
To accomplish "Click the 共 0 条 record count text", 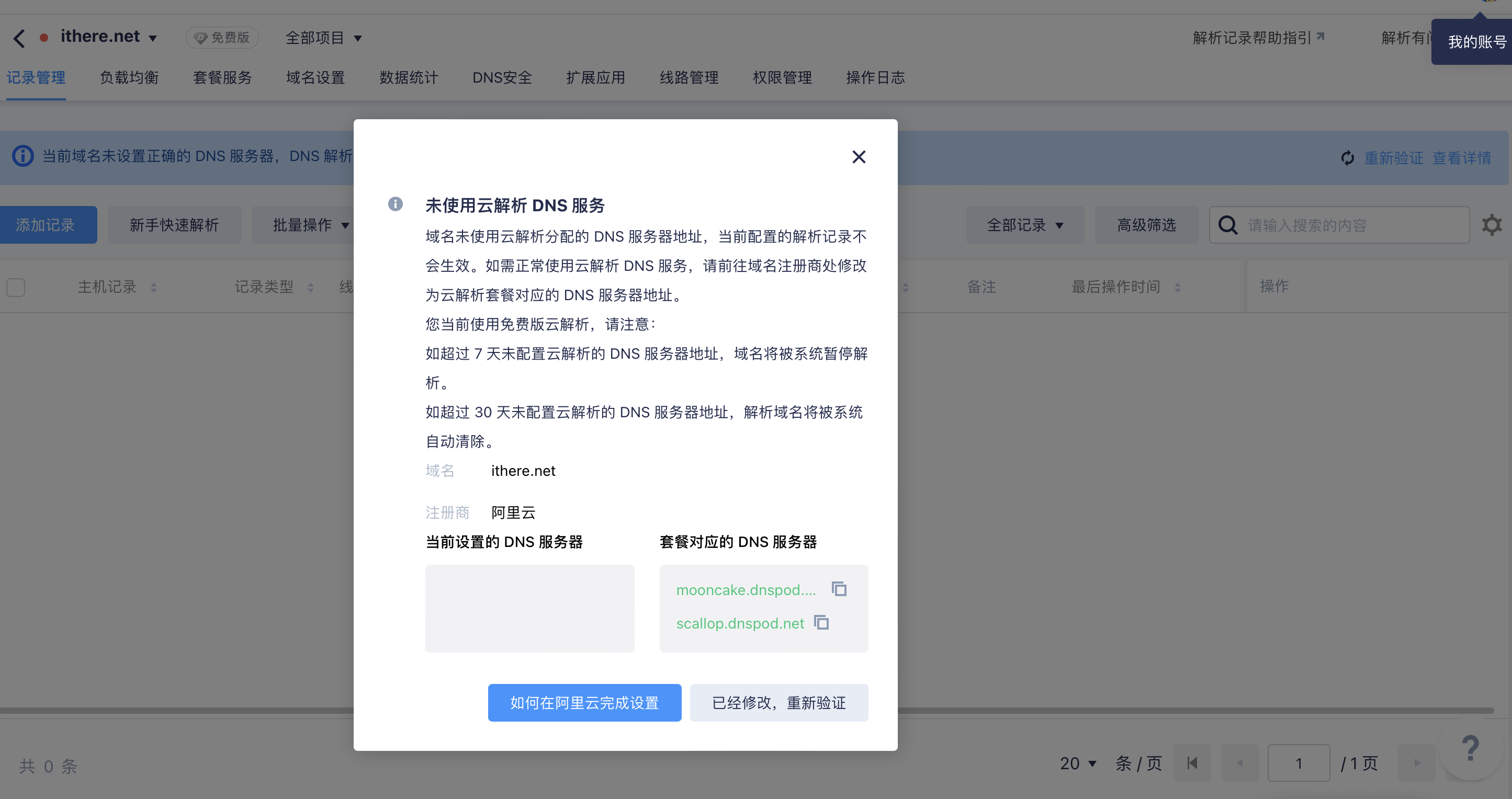I will (x=48, y=766).
